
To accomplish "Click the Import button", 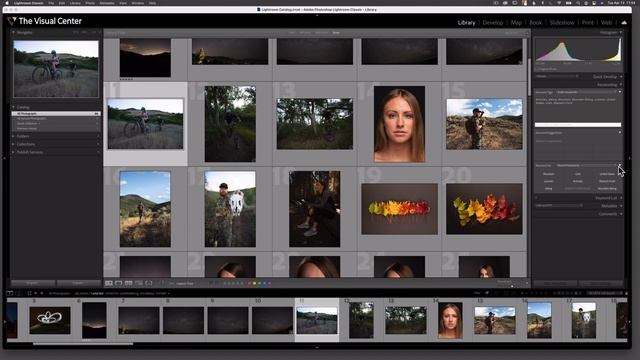I will tap(33, 283).
